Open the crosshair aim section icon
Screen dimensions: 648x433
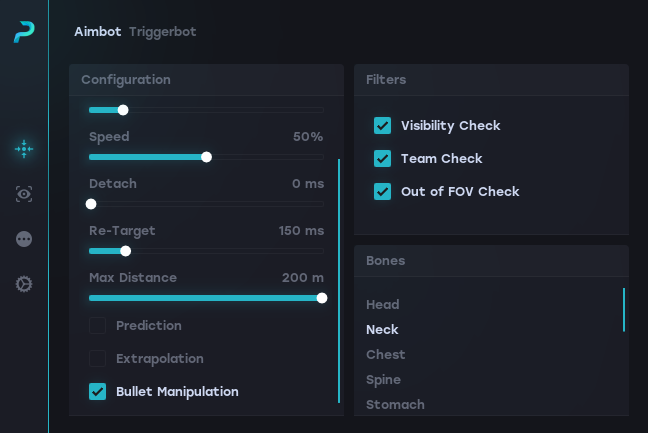tap(24, 149)
